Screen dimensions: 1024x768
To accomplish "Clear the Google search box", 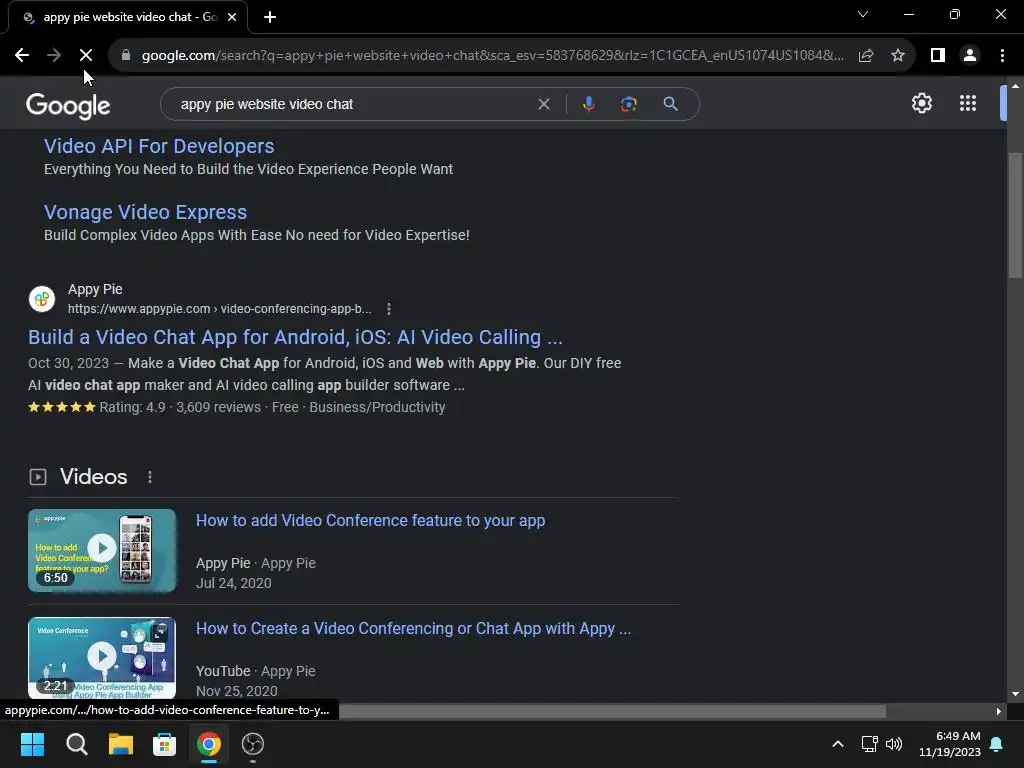I will (x=543, y=104).
